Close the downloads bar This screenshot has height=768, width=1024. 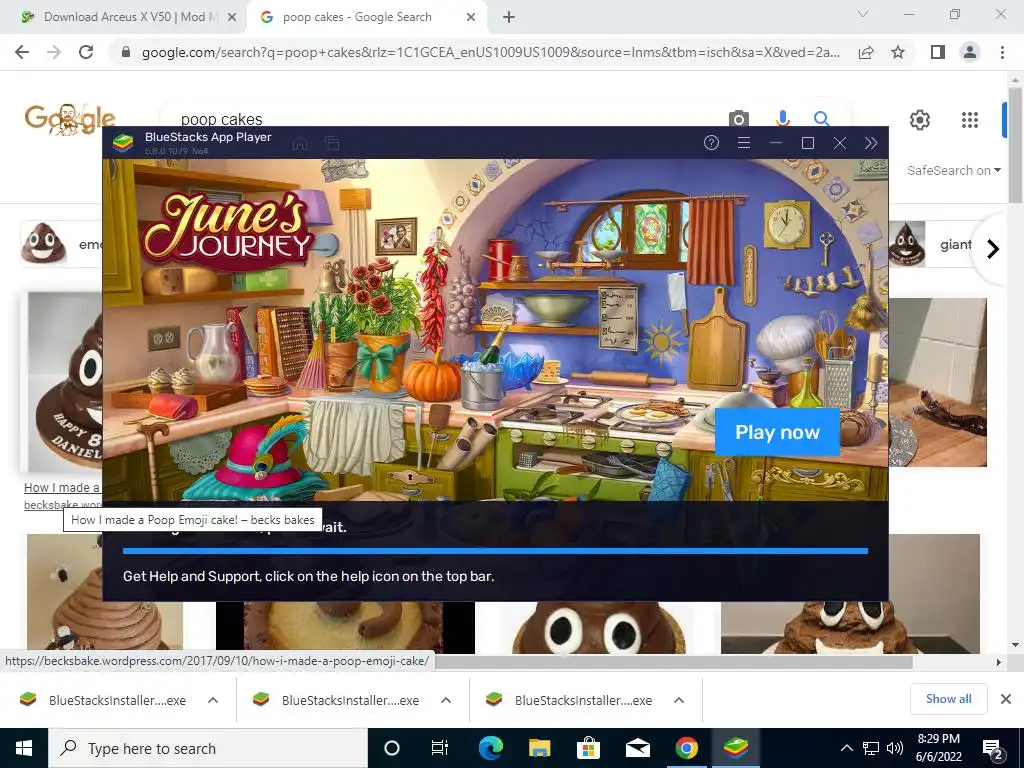pos(1006,699)
